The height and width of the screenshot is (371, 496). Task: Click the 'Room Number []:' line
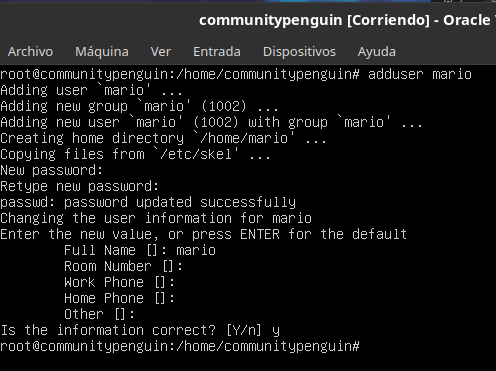[123, 266]
